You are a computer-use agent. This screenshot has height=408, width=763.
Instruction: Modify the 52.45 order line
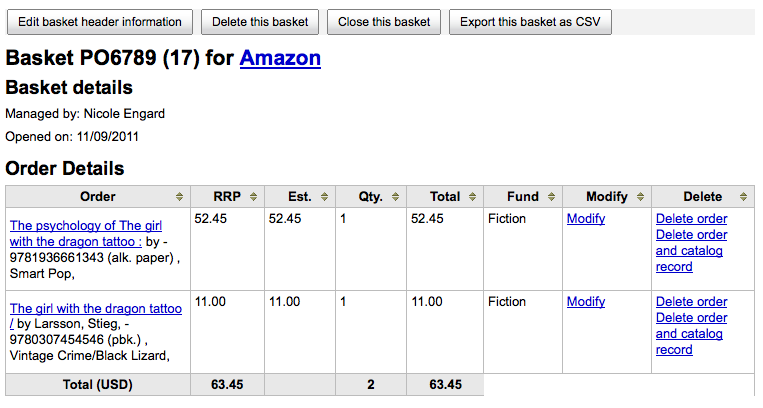[x=586, y=219]
